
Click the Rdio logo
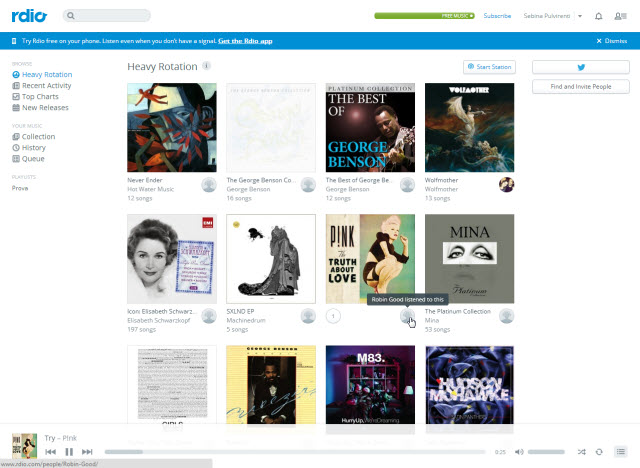pos(30,15)
